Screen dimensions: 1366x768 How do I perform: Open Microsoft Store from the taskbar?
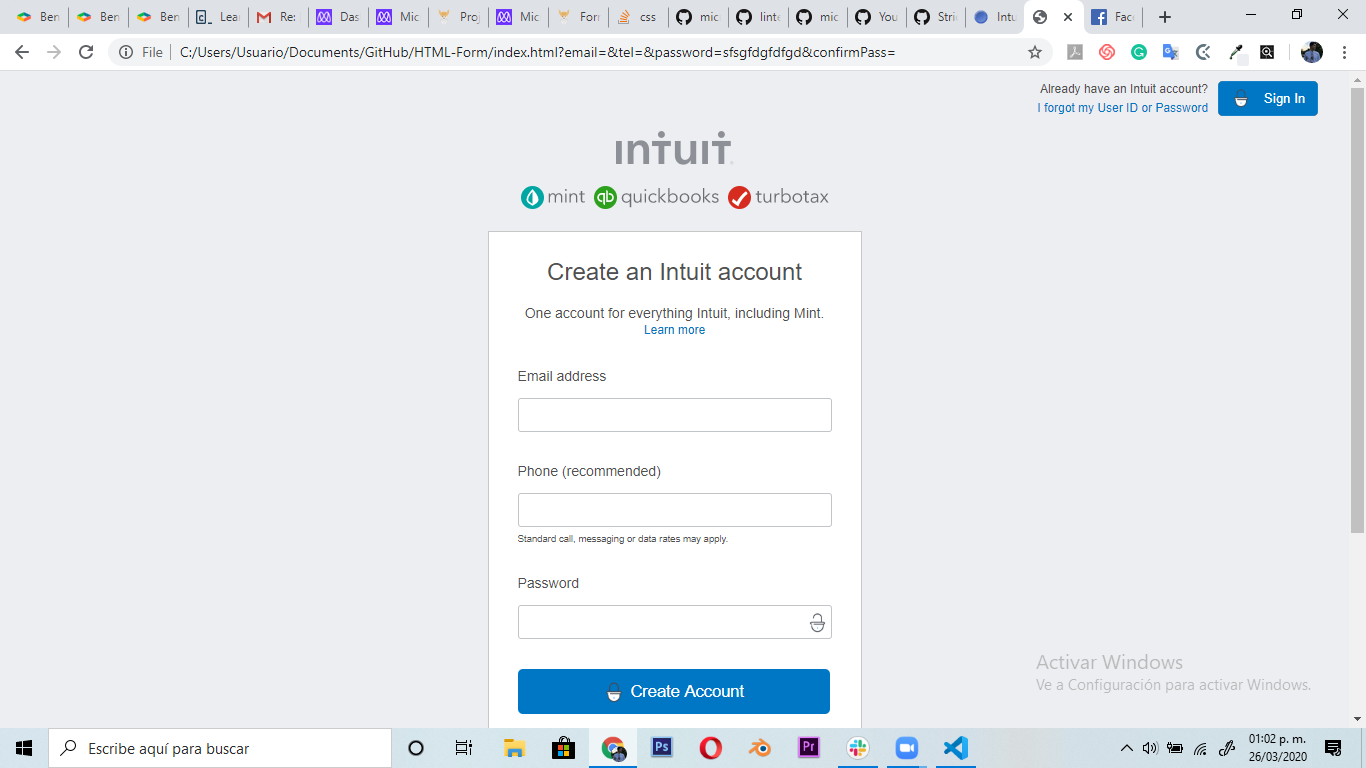pos(563,748)
